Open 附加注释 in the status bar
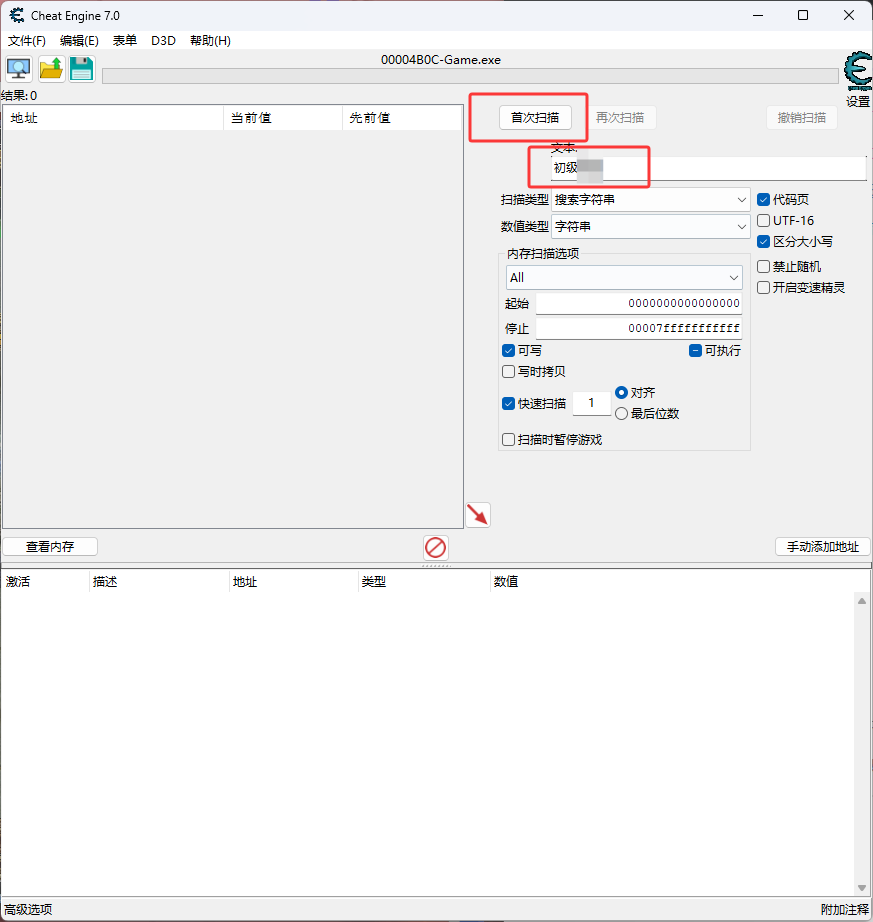Screen dimensions: 873x922 (x=845, y=910)
